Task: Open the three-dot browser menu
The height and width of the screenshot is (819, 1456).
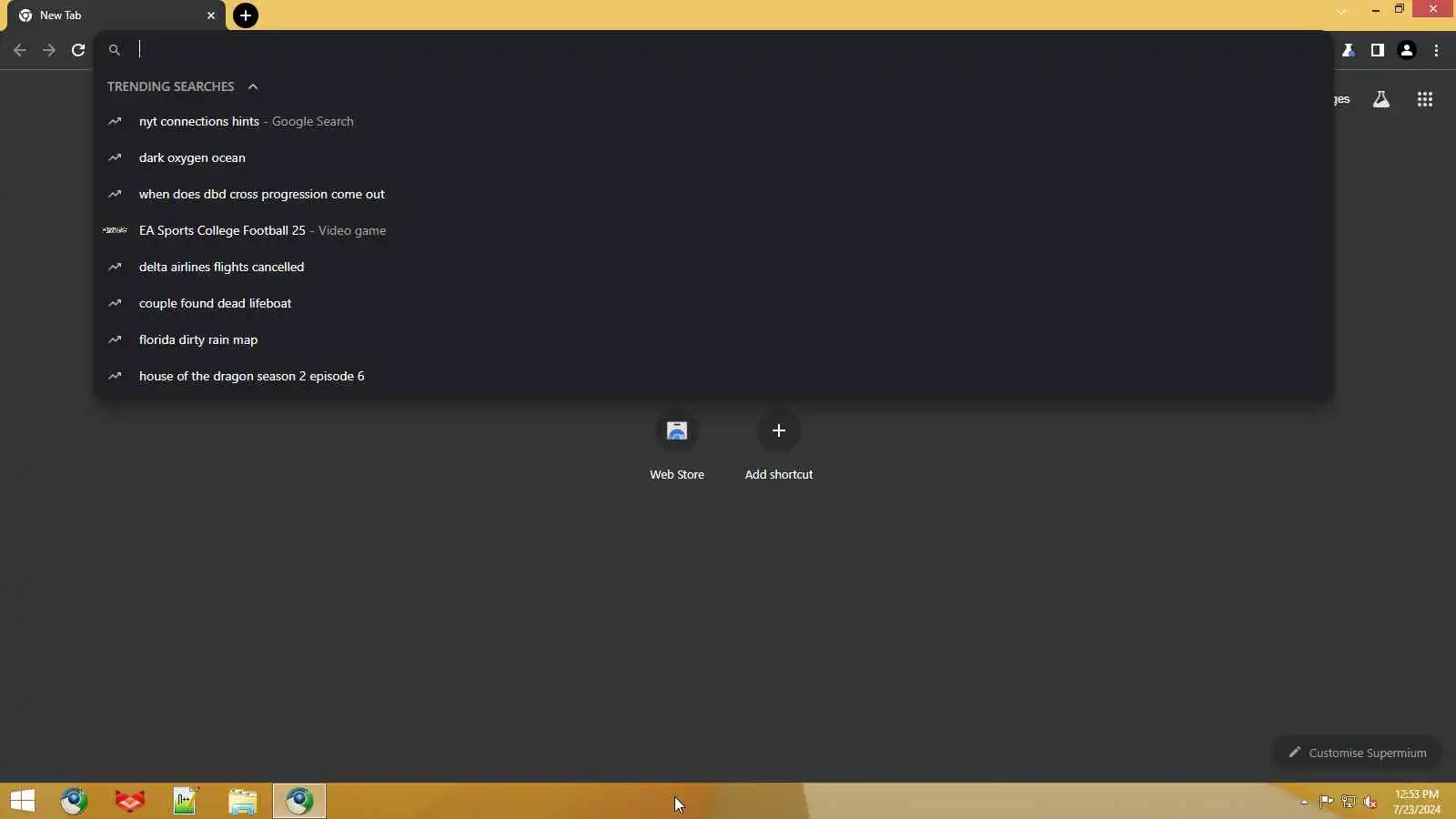Action: pyautogui.click(x=1437, y=50)
